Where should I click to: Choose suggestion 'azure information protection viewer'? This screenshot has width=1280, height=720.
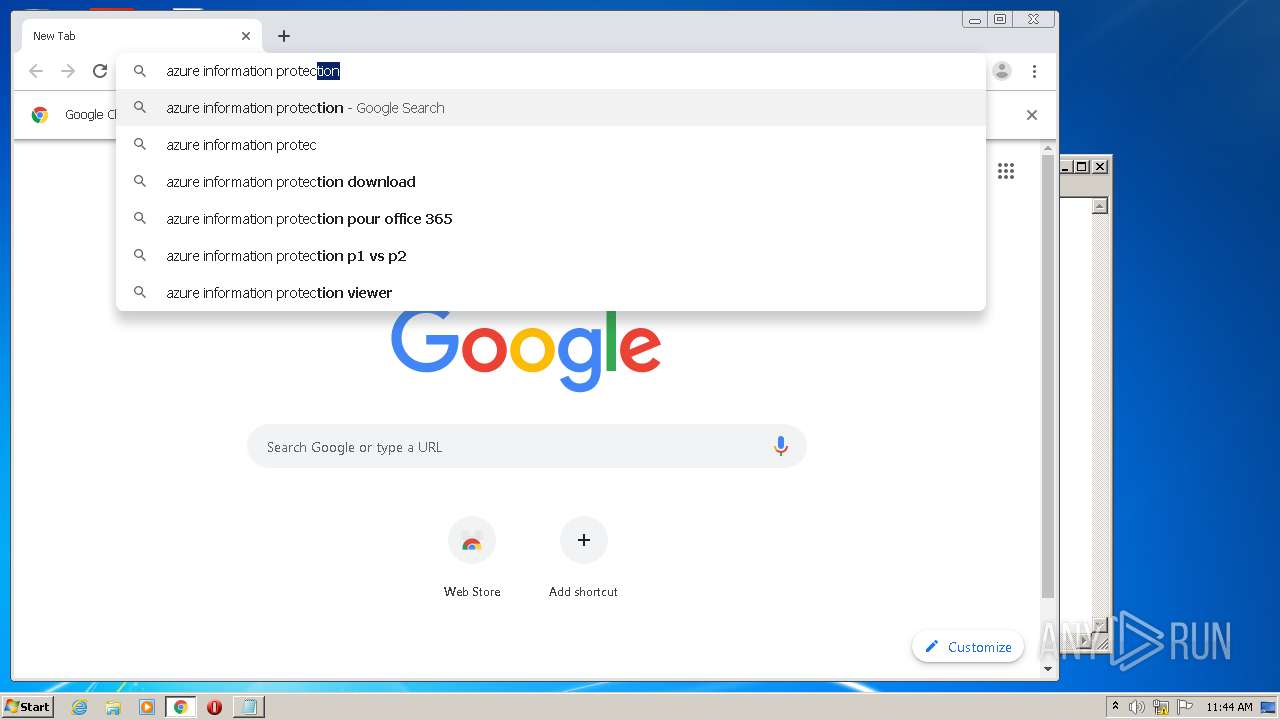[551, 293]
